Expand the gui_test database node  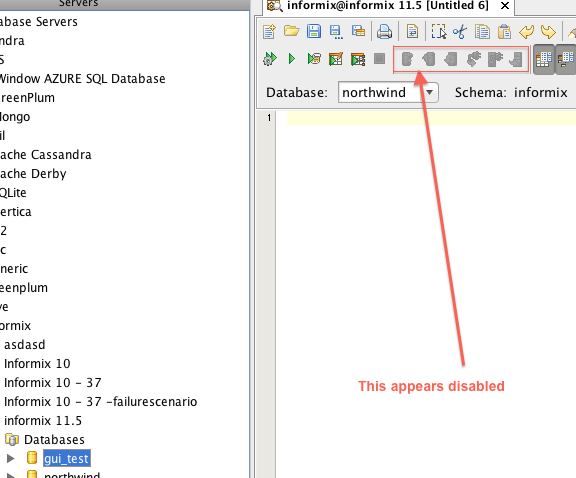point(11,459)
